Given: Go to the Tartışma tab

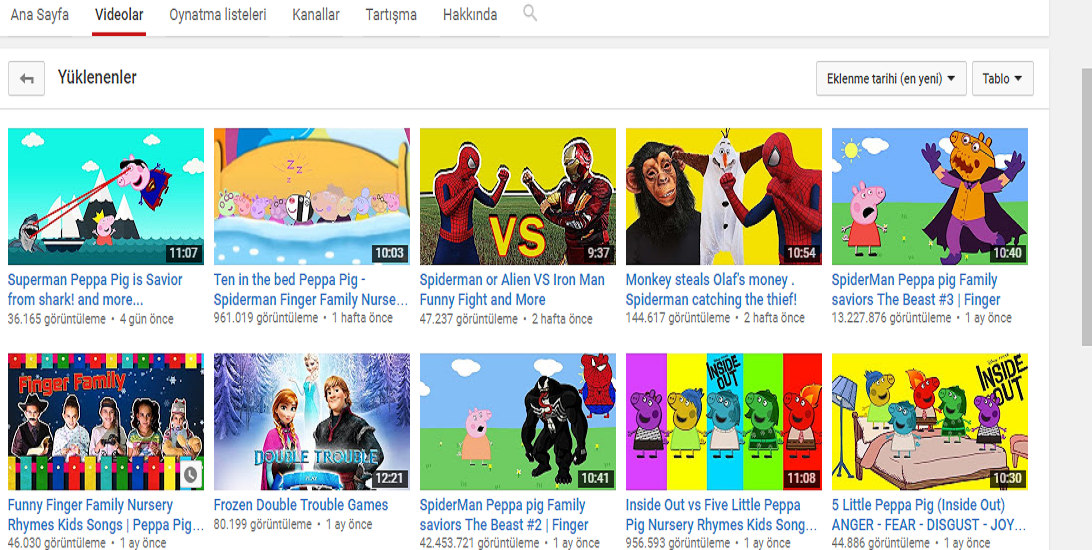Looking at the screenshot, I should pos(391,15).
